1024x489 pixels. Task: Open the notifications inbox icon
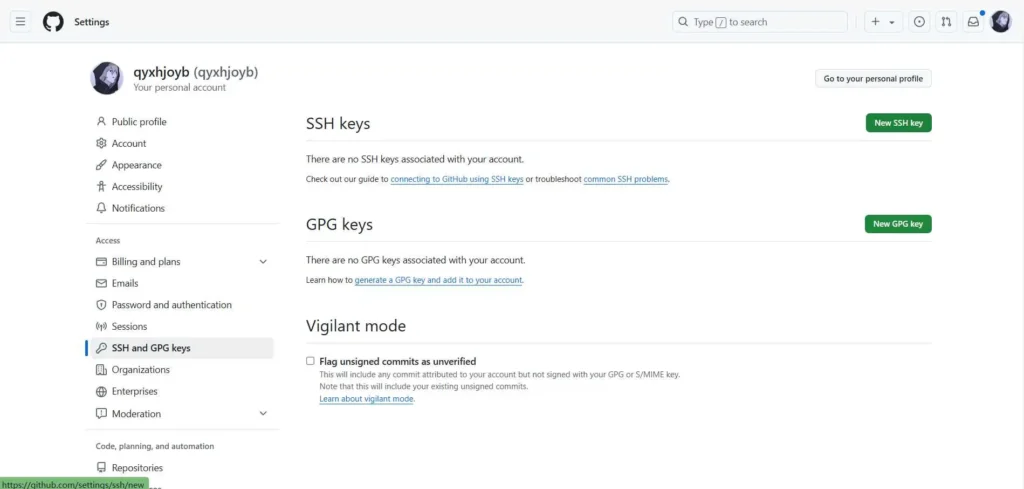(x=973, y=22)
